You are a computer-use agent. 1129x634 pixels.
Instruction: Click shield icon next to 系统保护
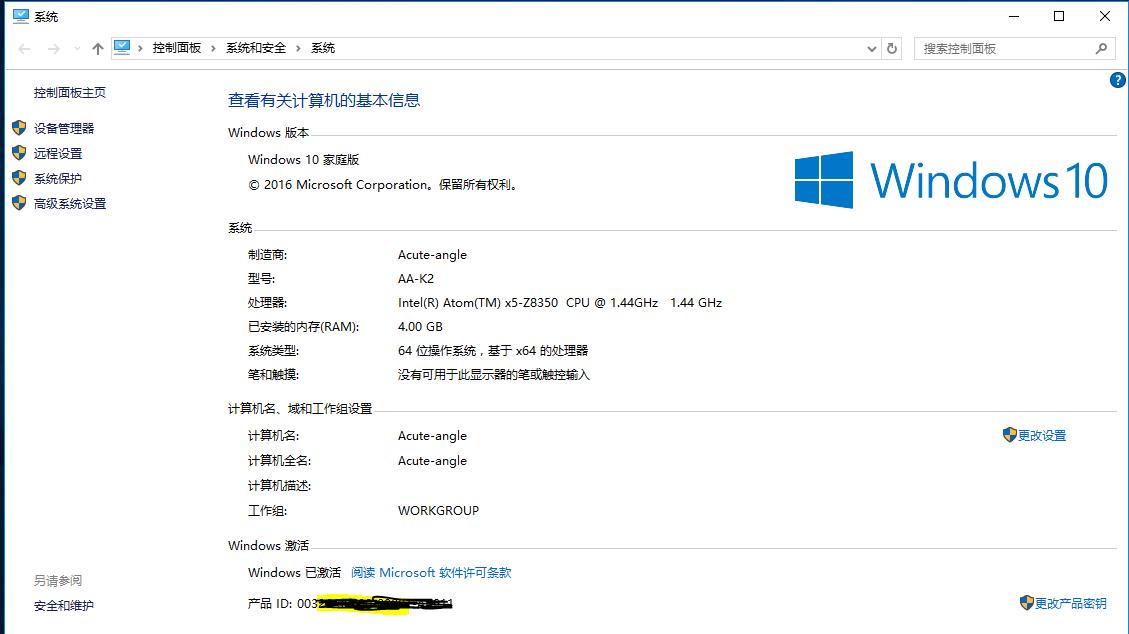(x=19, y=178)
